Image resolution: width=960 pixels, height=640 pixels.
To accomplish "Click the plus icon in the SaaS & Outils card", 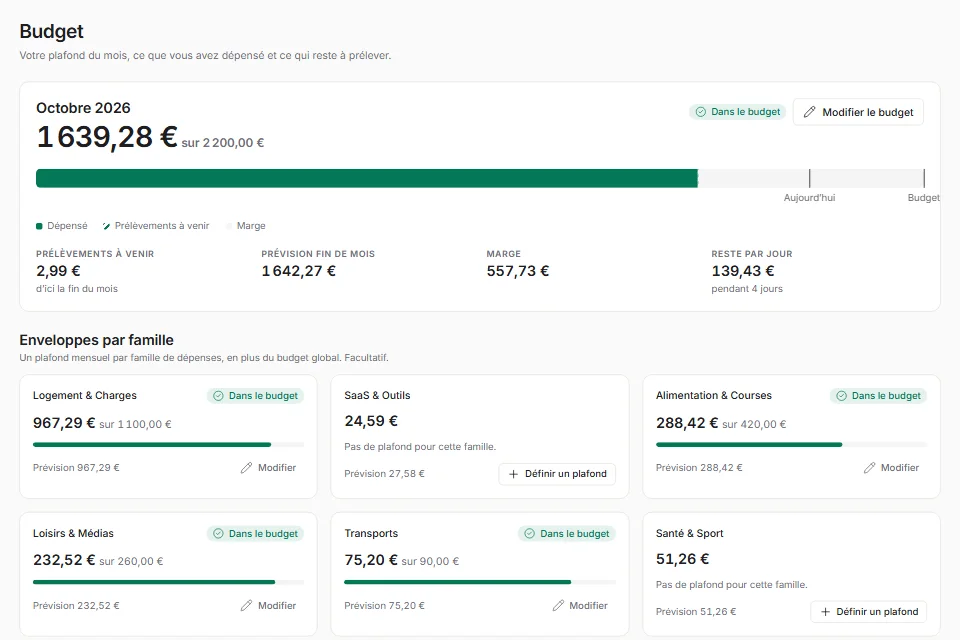I will tap(514, 474).
